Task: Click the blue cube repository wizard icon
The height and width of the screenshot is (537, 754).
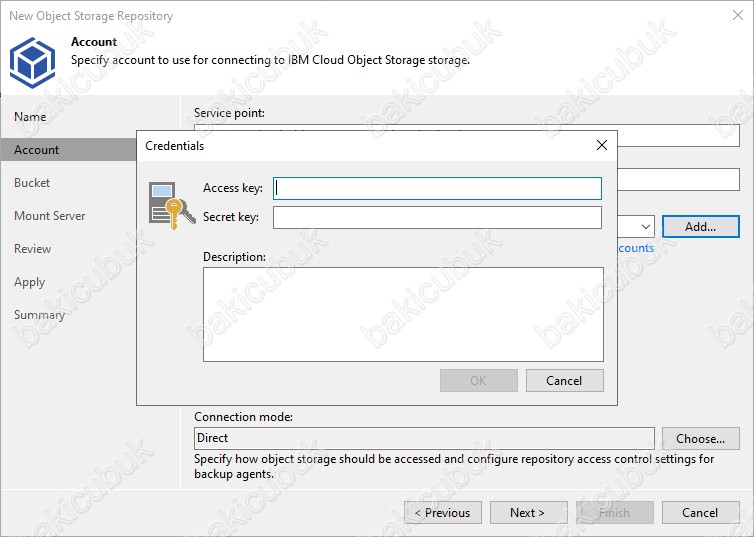Action: tap(32, 62)
